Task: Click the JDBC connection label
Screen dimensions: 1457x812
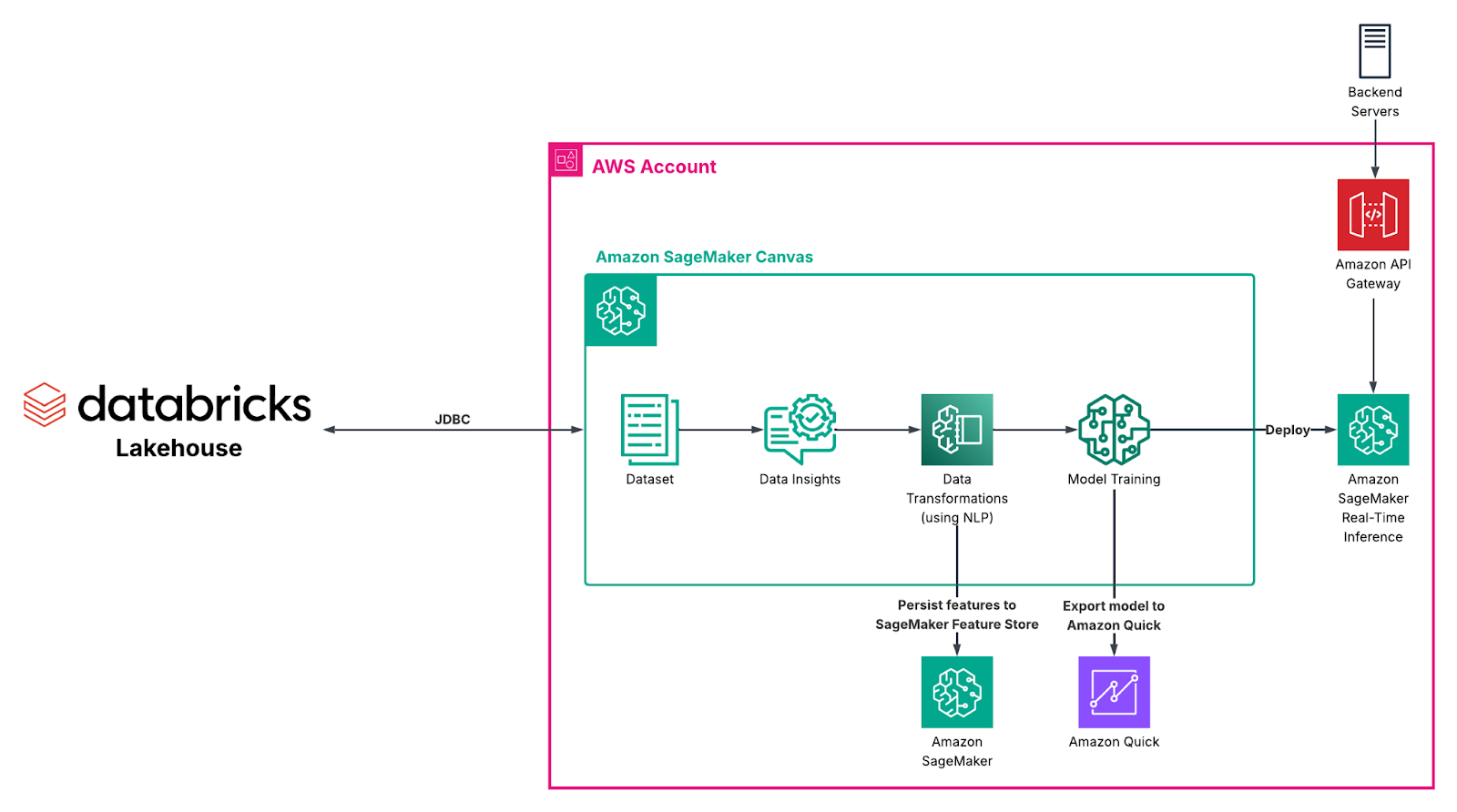Action: (453, 420)
